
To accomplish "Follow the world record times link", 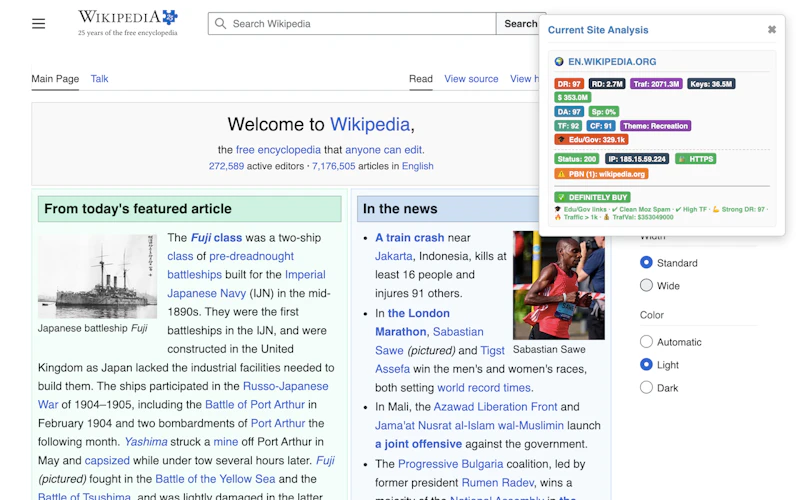I will point(485,388).
